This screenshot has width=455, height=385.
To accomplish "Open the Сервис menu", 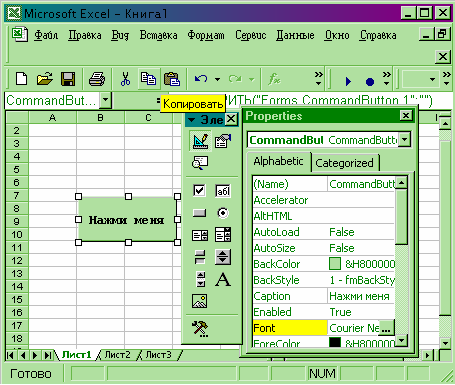I will tap(251, 35).
